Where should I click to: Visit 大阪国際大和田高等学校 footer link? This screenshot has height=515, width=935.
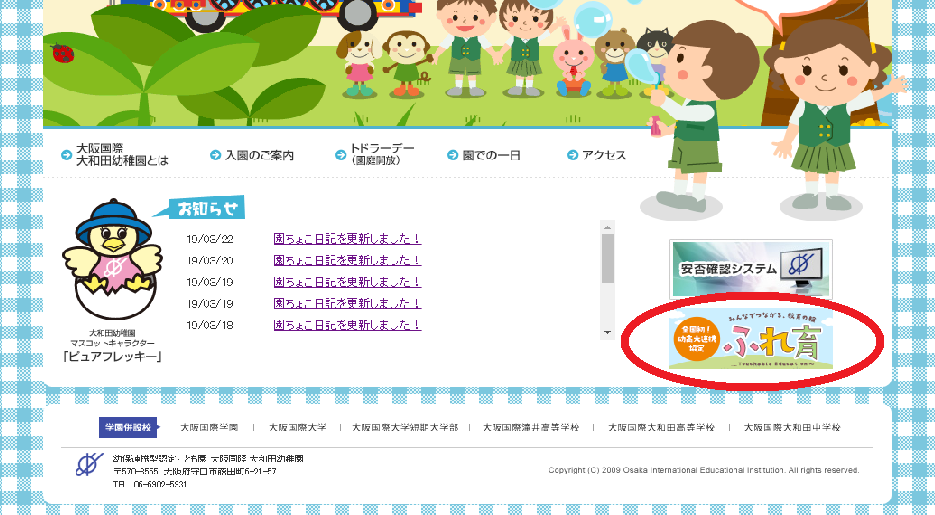coord(662,427)
